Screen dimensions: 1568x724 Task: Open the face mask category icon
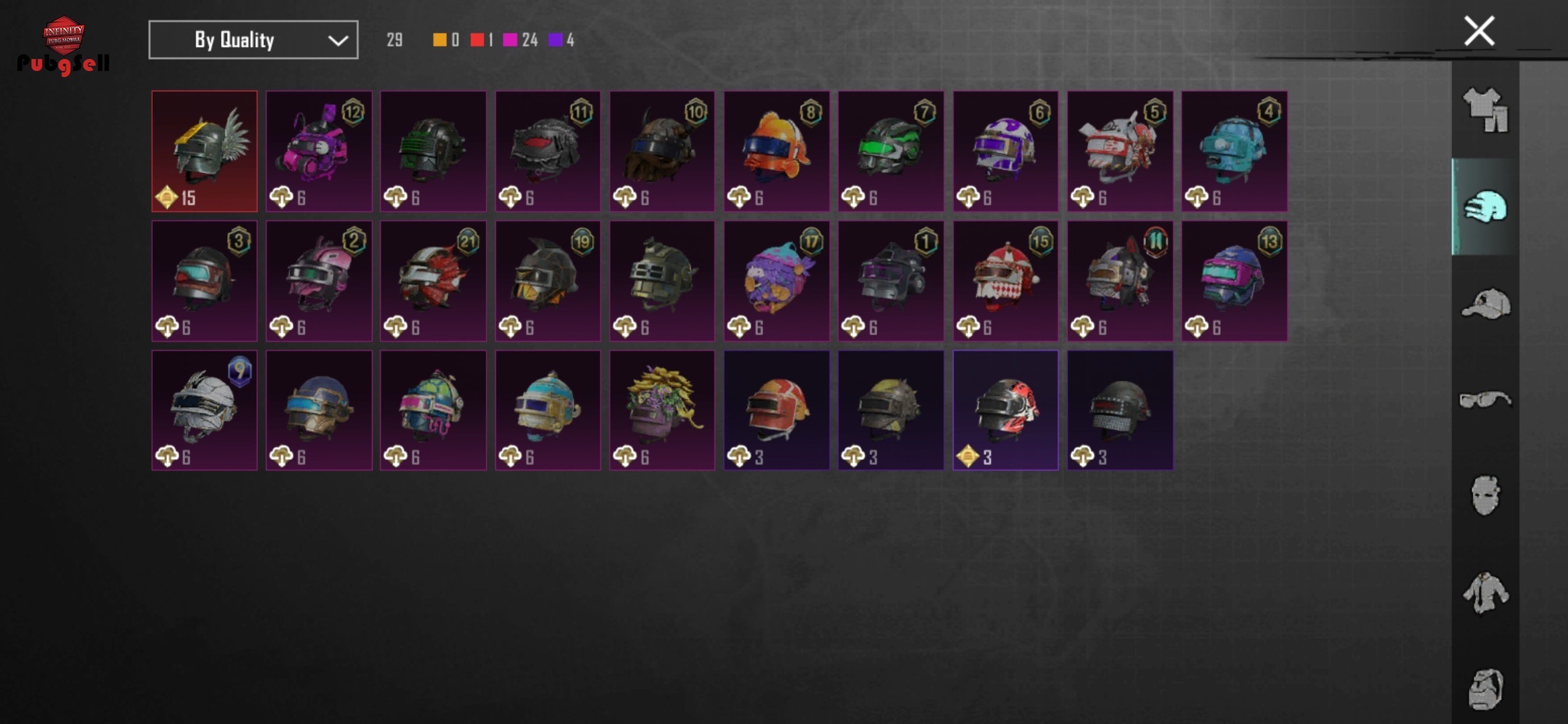click(x=1485, y=495)
